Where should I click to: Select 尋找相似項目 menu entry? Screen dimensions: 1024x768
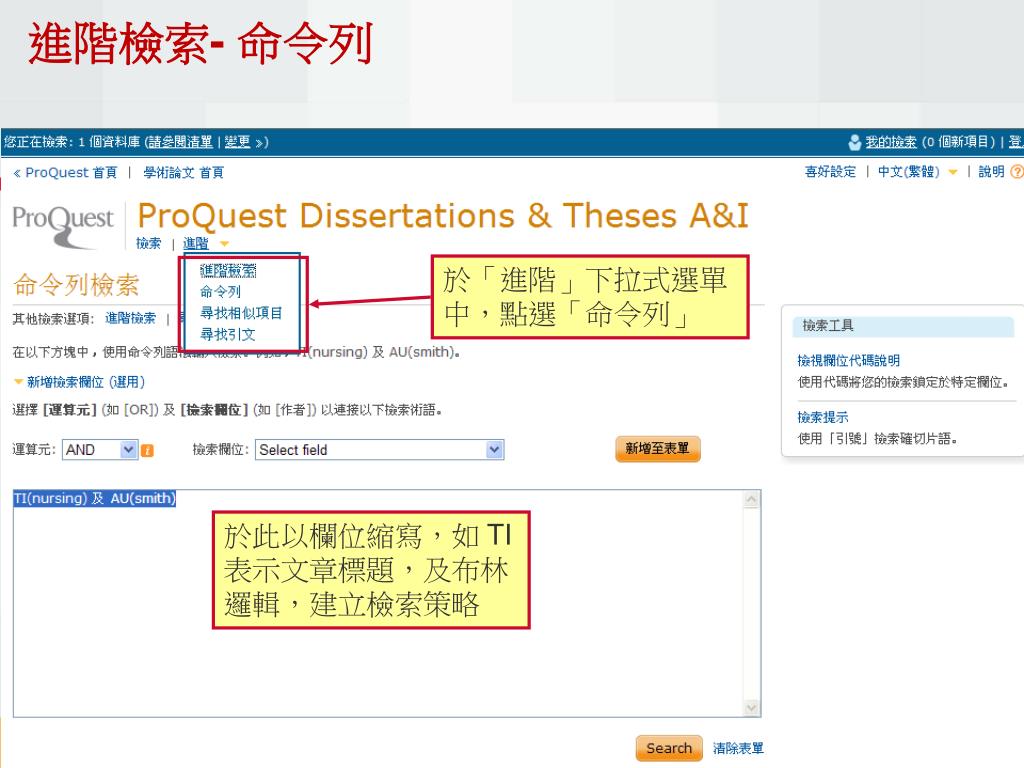coord(241,313)
